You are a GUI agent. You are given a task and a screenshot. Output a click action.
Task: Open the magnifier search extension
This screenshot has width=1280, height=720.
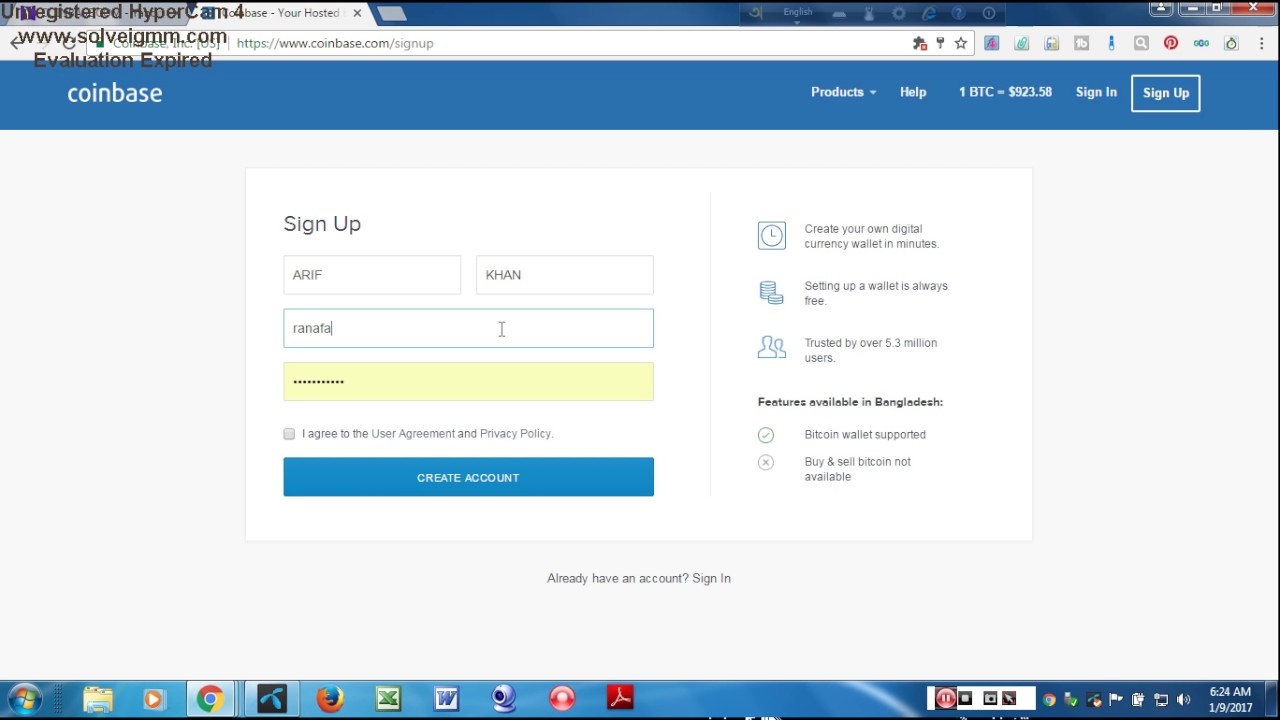(1141, 43)
